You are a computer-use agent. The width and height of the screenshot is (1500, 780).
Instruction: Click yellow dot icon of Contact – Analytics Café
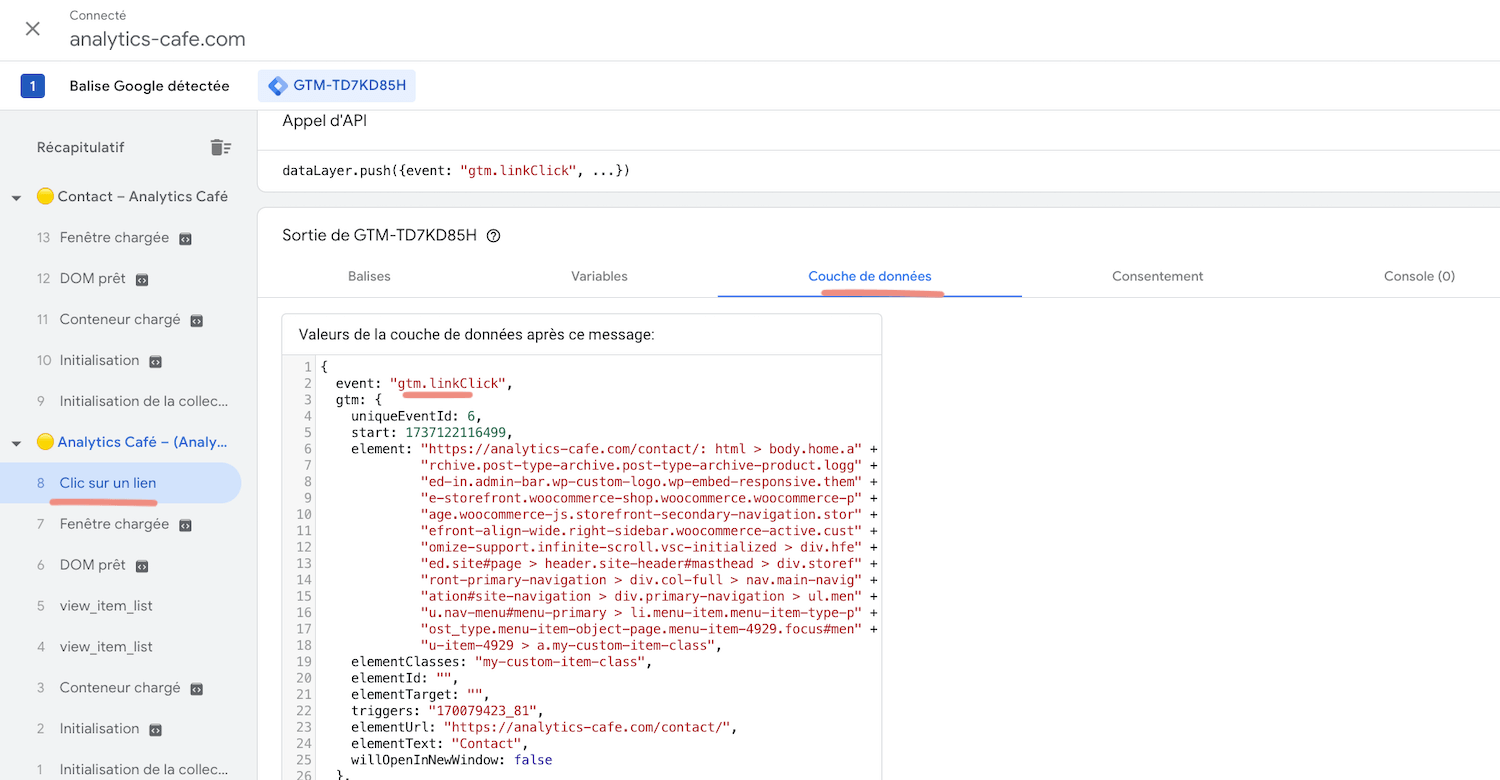pyautogui.click(x=45, y=196)
